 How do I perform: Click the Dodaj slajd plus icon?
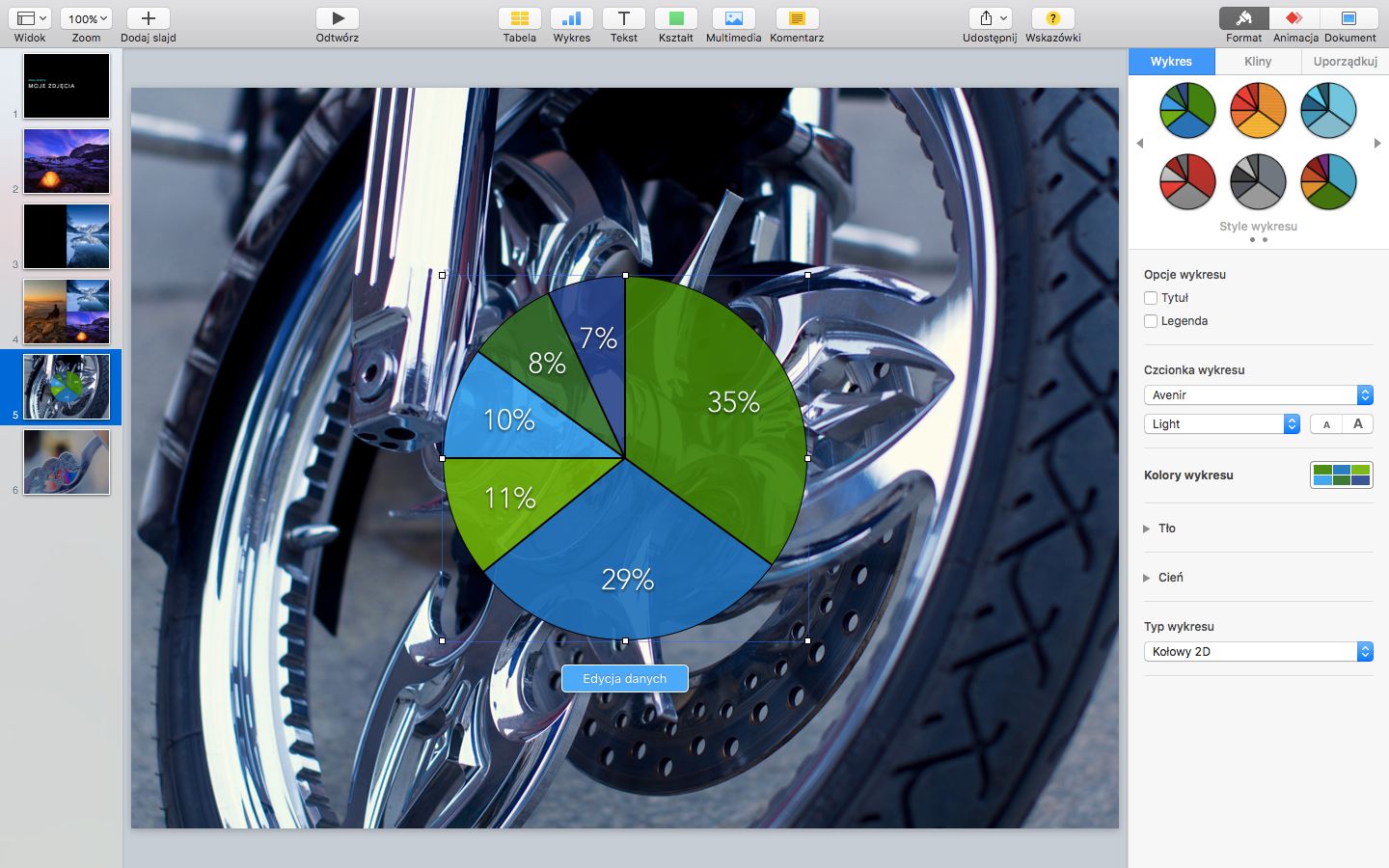pyautogui.click(x=149, y=18)
